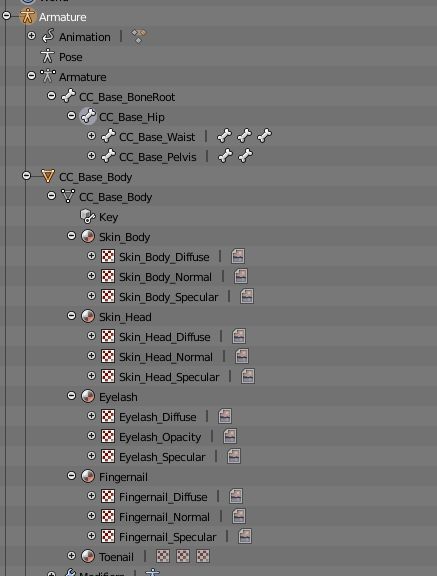Click the checker texture icon of Eyelash_Diffuse
This screenshot has width=437, height=576.
pyautogui.click(x=108, y=416)
